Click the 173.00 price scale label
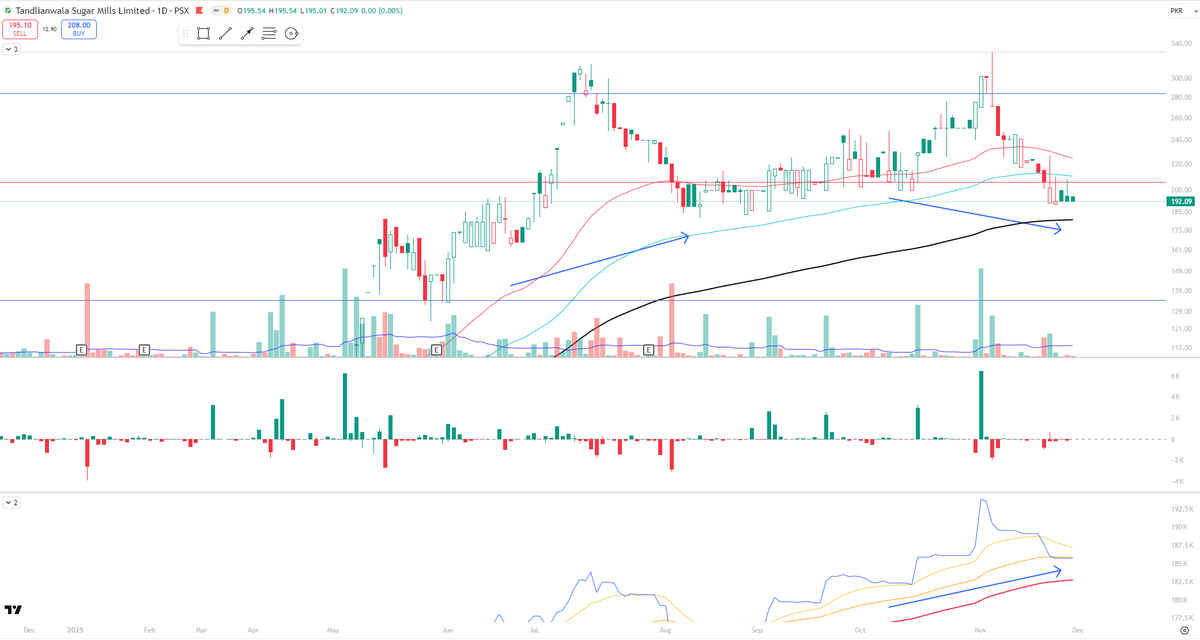The image size is (1200, 640). point(1179,230)
